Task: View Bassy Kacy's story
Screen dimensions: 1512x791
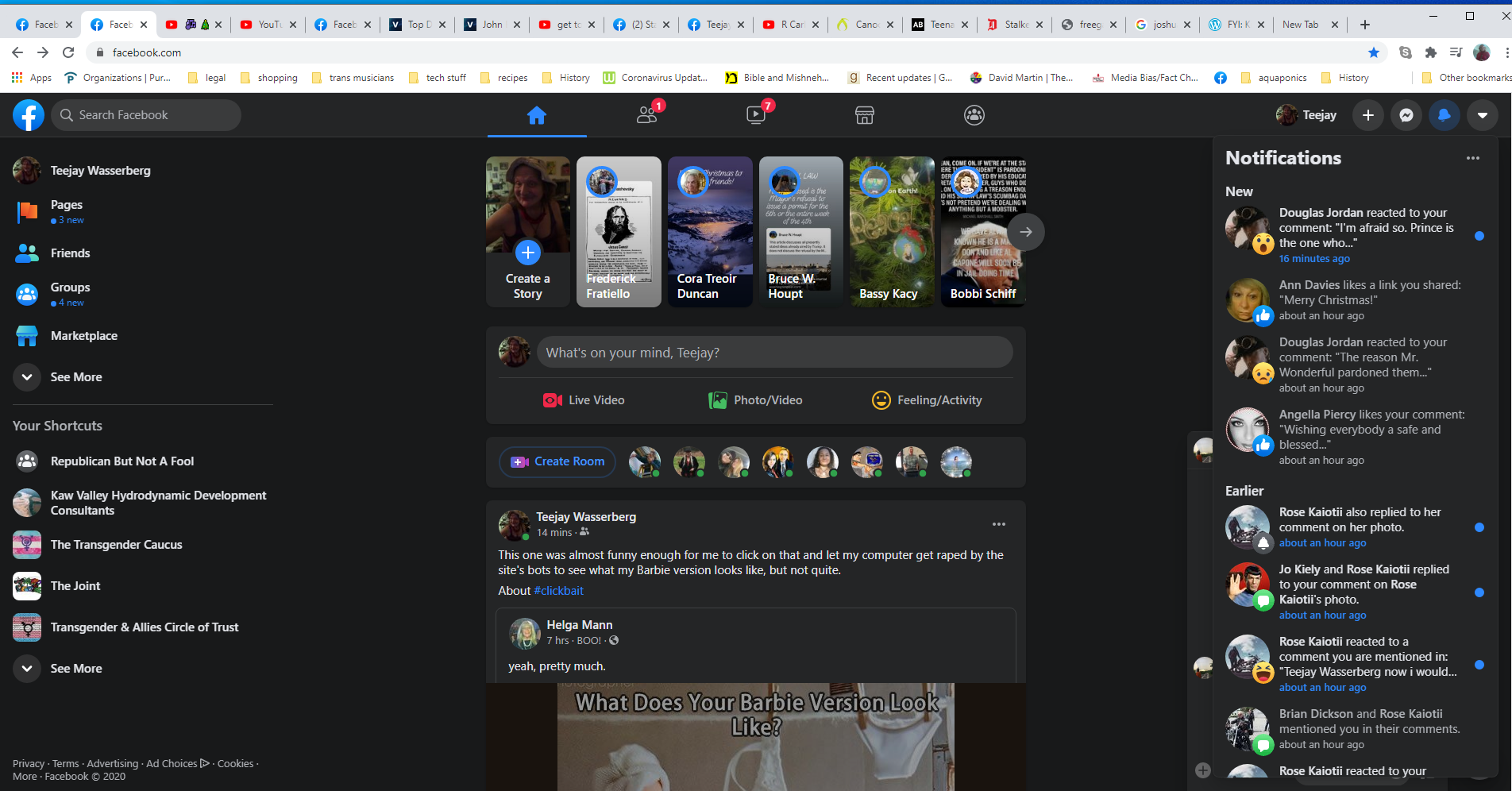Action: pos(892,232)
